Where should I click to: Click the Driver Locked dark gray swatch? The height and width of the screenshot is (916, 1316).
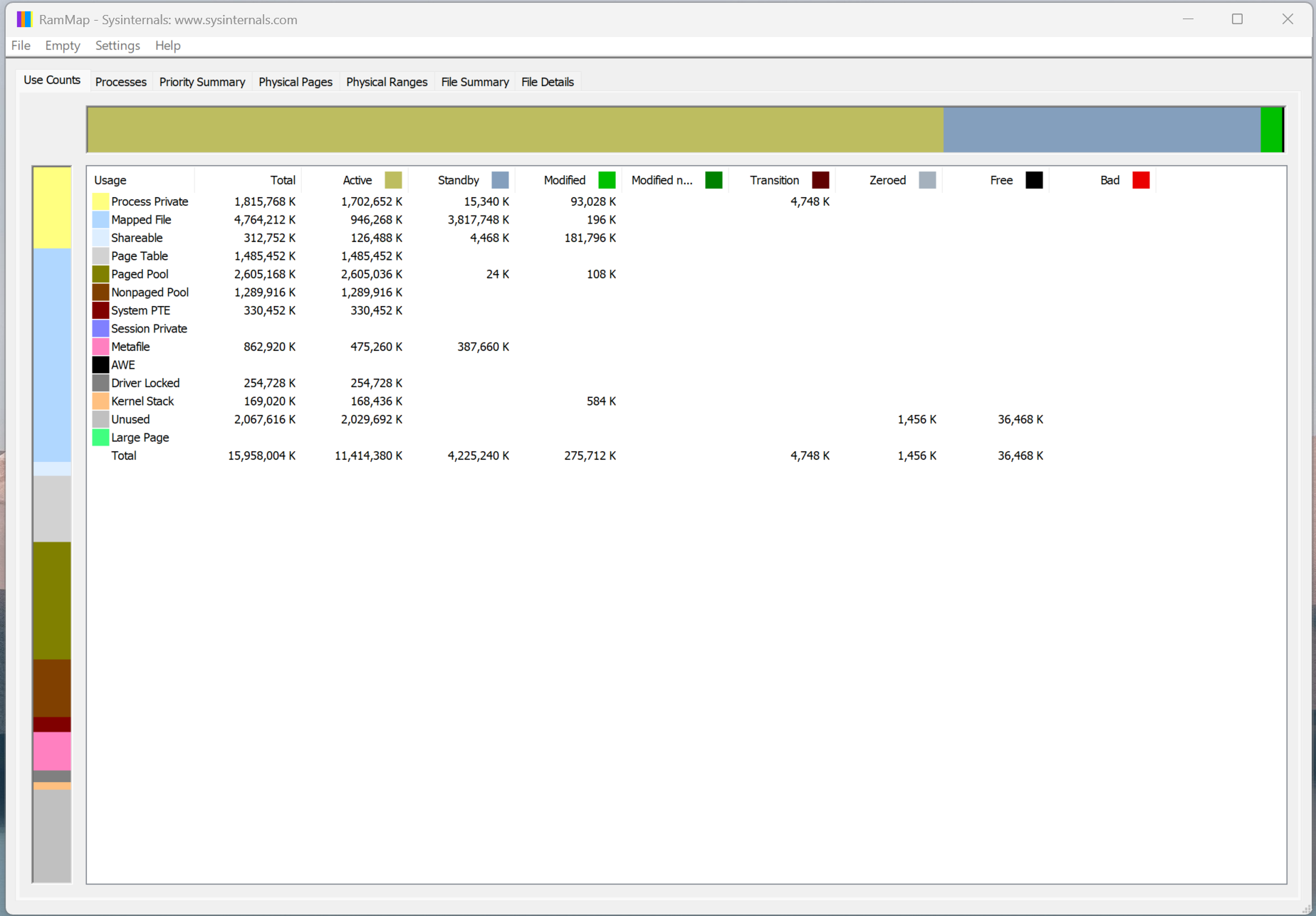point(100,383)
